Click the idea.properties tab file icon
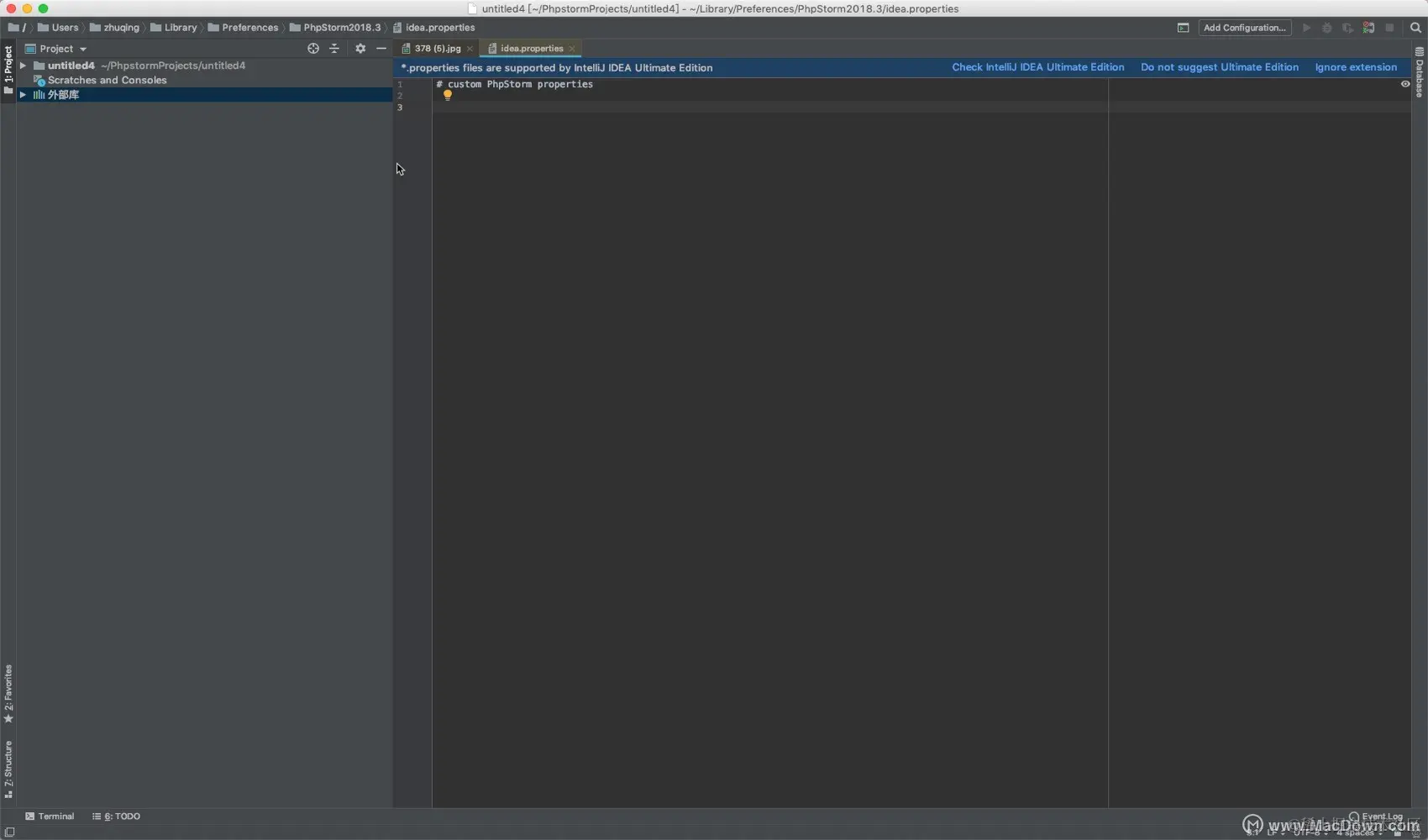Image resolution: width=1428 pixels, height=840 pixels. [492, 49]
